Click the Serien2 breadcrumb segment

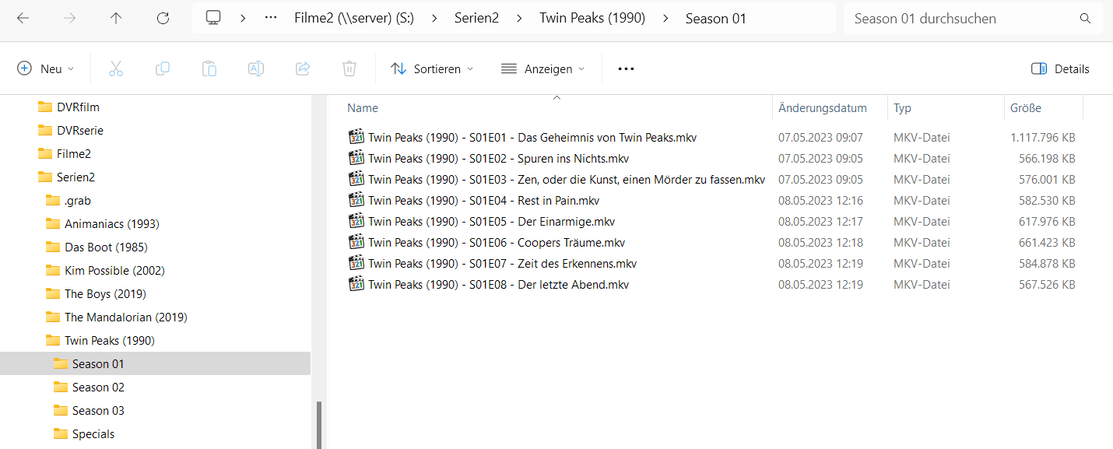pyautogui.click(x=476, y=18)
